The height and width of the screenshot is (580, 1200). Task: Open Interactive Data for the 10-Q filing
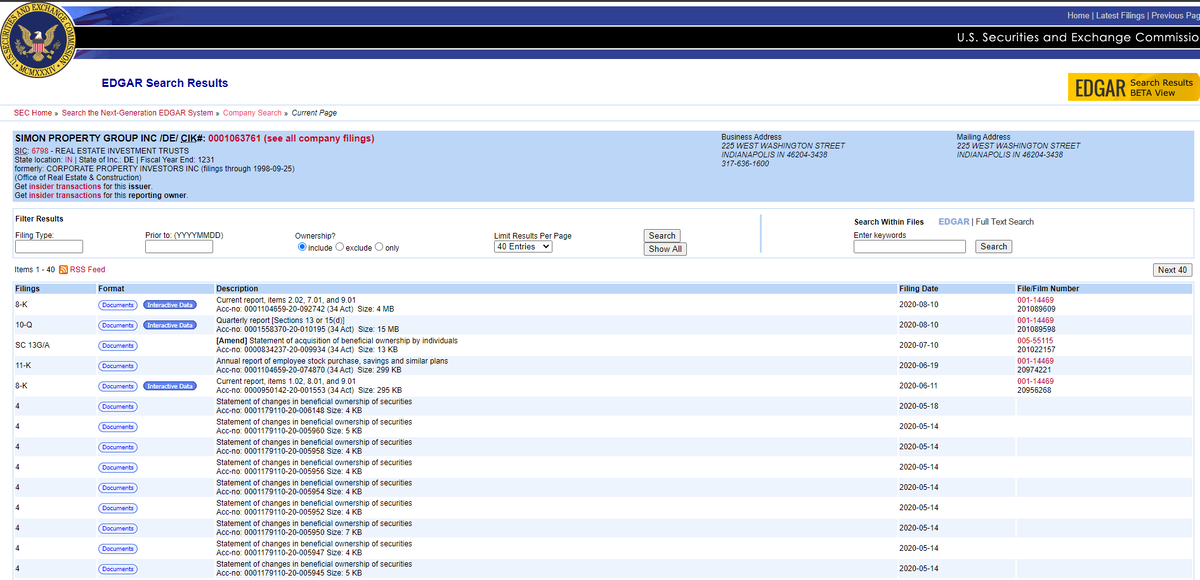(x=170, y=325)
